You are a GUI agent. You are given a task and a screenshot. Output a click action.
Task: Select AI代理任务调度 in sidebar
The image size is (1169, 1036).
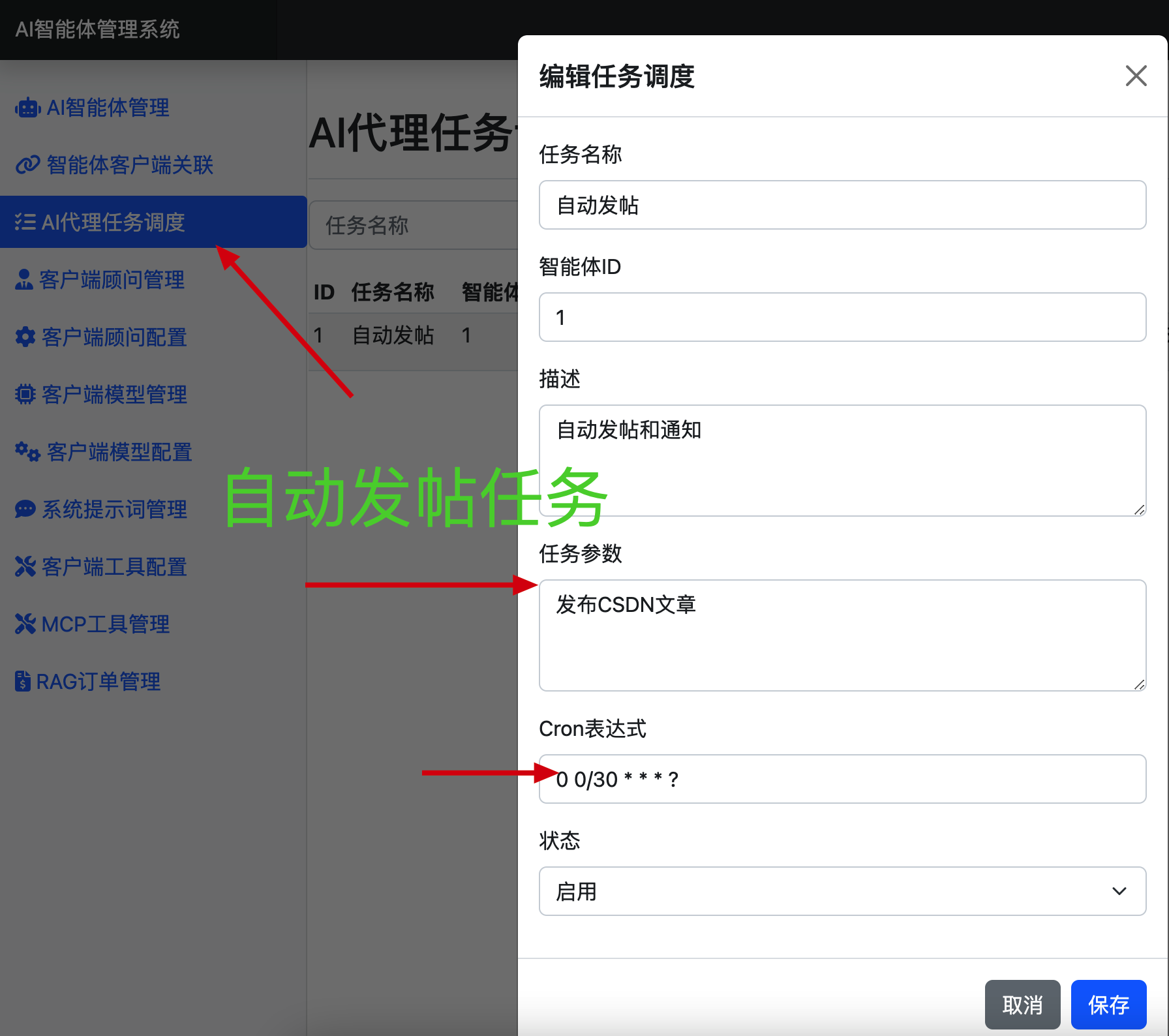point(153,222)
